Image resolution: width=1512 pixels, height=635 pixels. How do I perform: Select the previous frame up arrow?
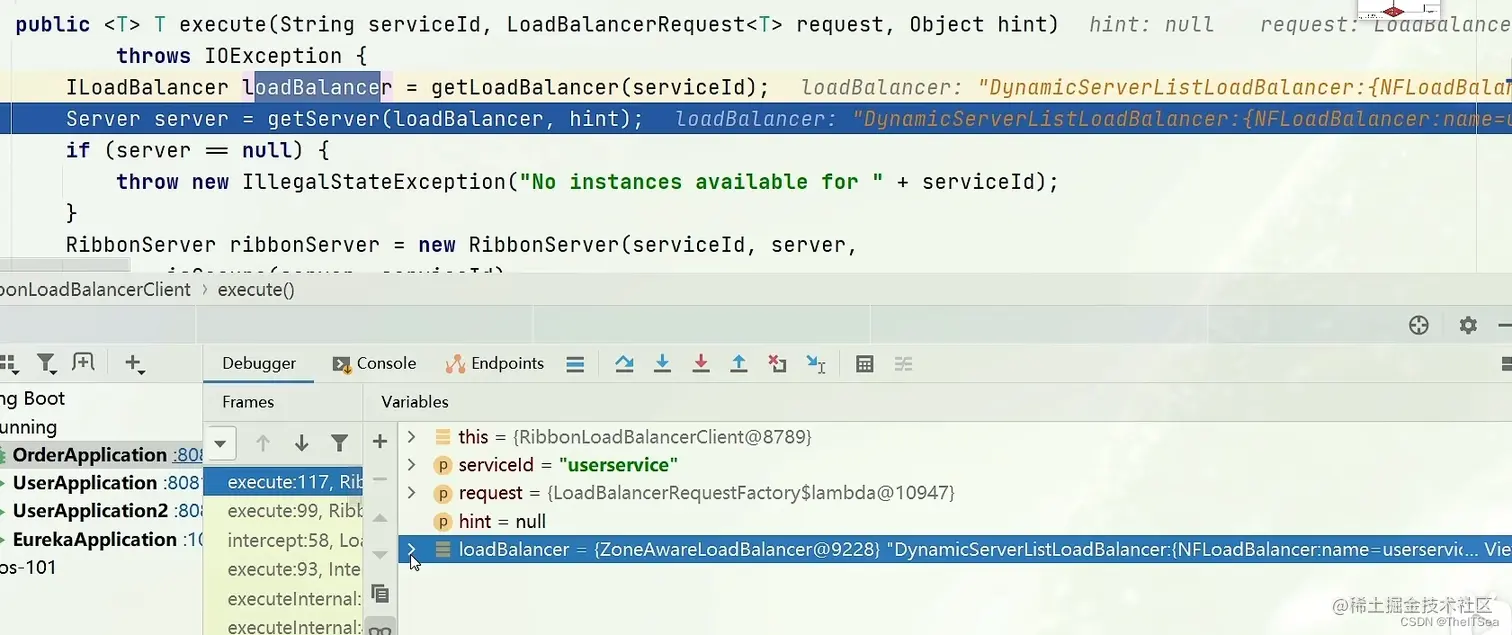pos(263,443)
